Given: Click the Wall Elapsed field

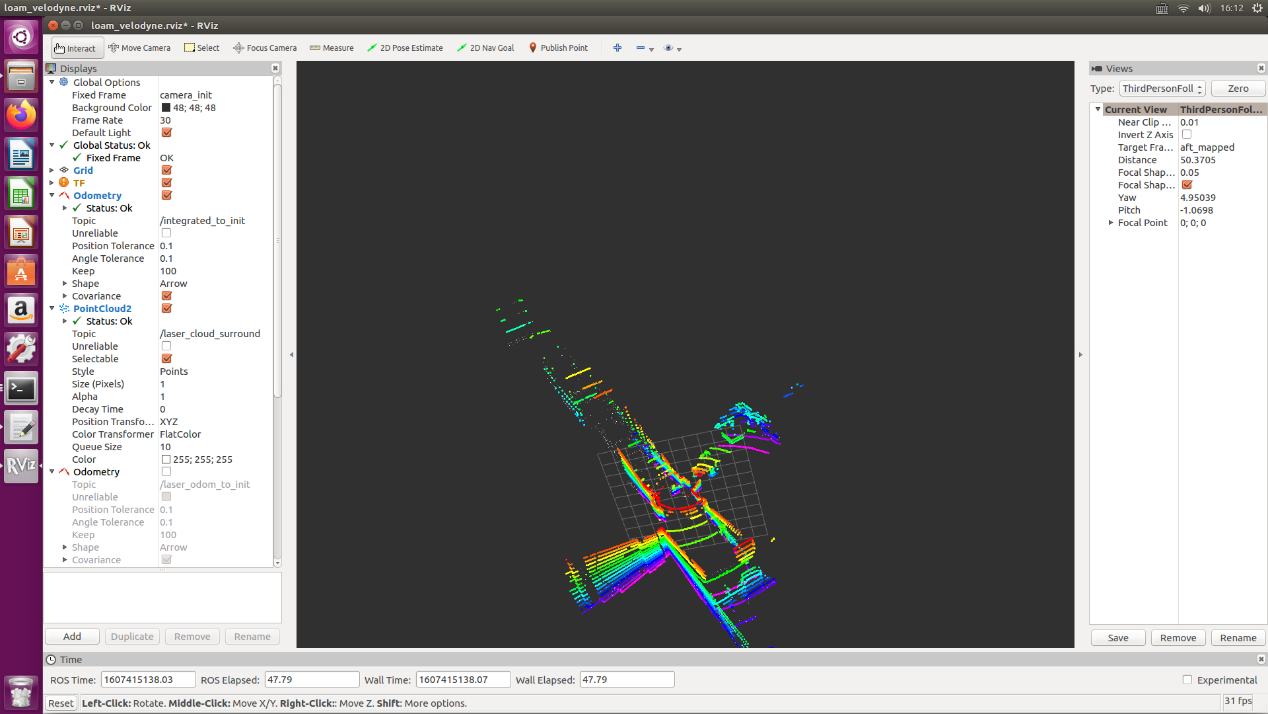Looking at the screenshot, I should click(627, 680).
